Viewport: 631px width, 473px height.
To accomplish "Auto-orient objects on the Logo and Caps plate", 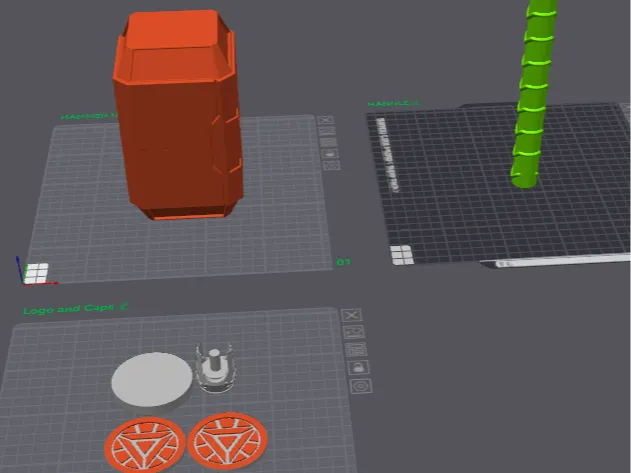I will [354, 332].
